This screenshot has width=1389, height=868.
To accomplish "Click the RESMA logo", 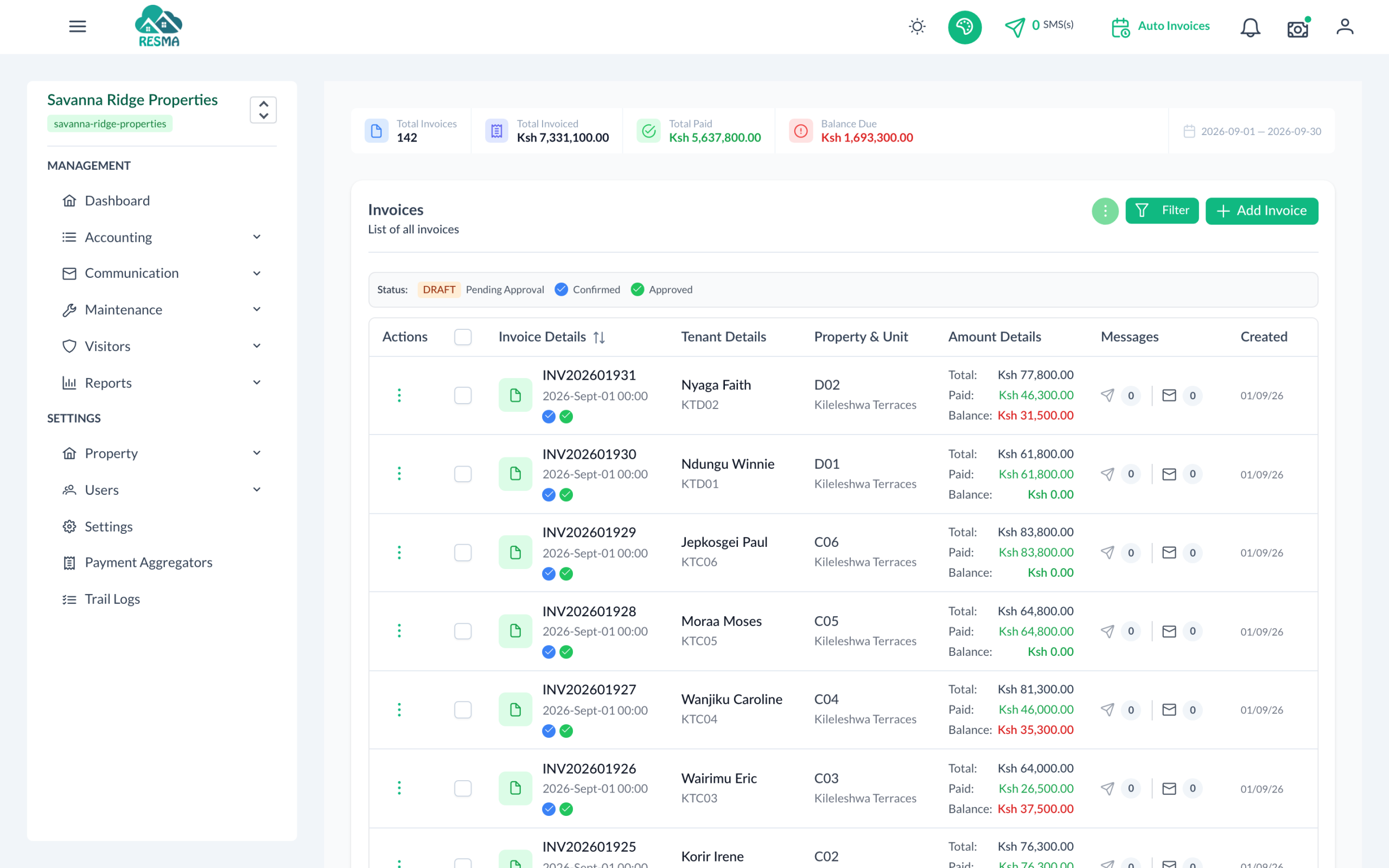I will pyautogui.click(x=158, y=27).
